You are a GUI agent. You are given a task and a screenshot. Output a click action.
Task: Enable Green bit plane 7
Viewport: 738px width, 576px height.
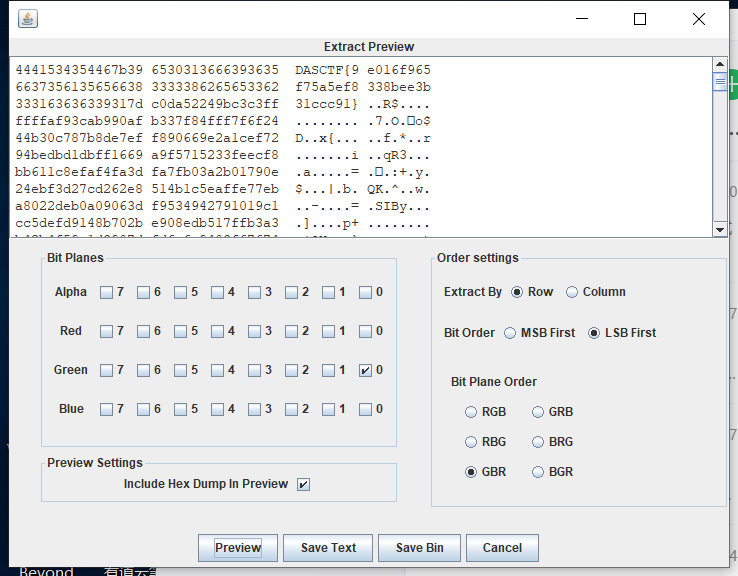point(106,371)
